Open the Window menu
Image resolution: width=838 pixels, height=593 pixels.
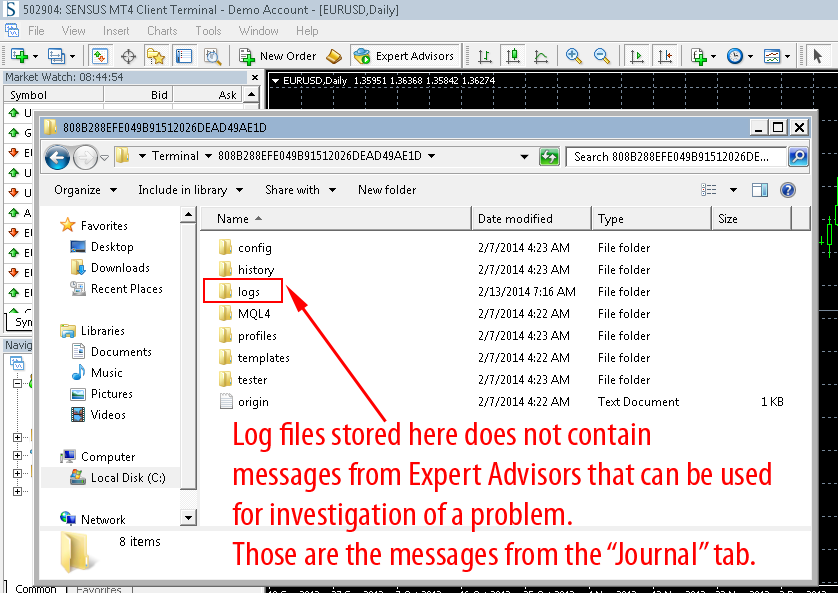[258, 30]
